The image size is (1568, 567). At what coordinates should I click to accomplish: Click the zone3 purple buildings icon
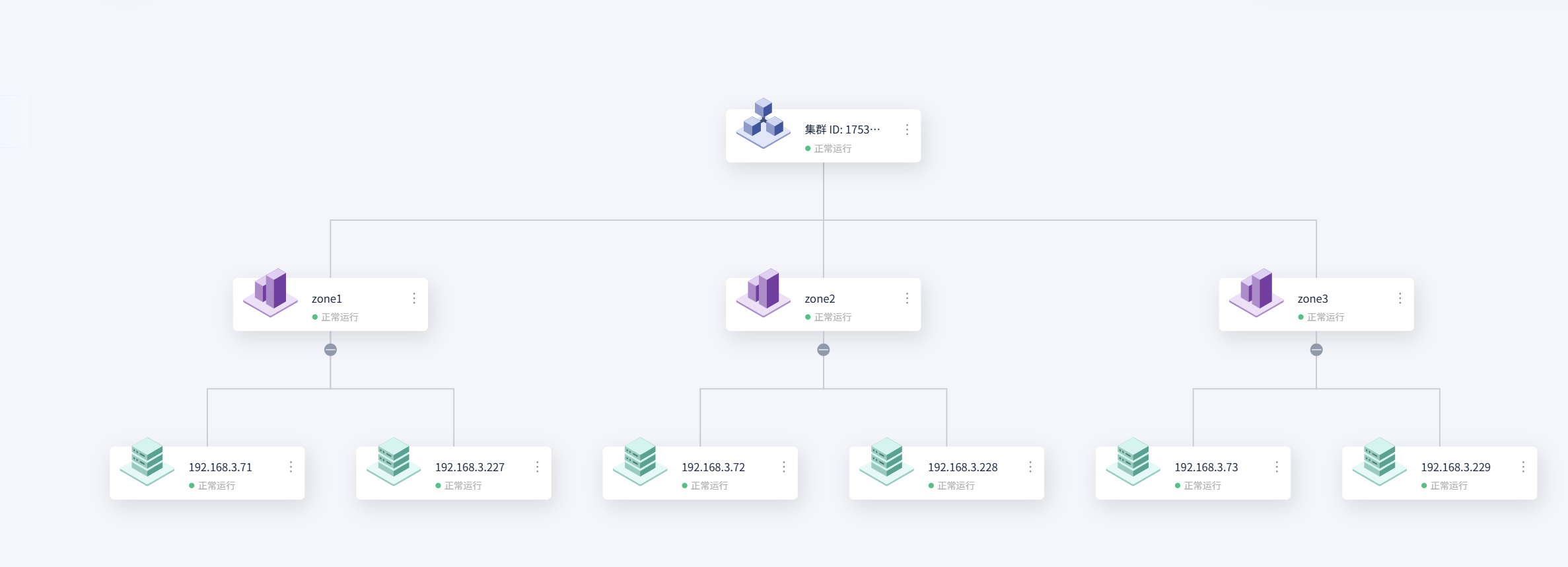[1256, 293]
